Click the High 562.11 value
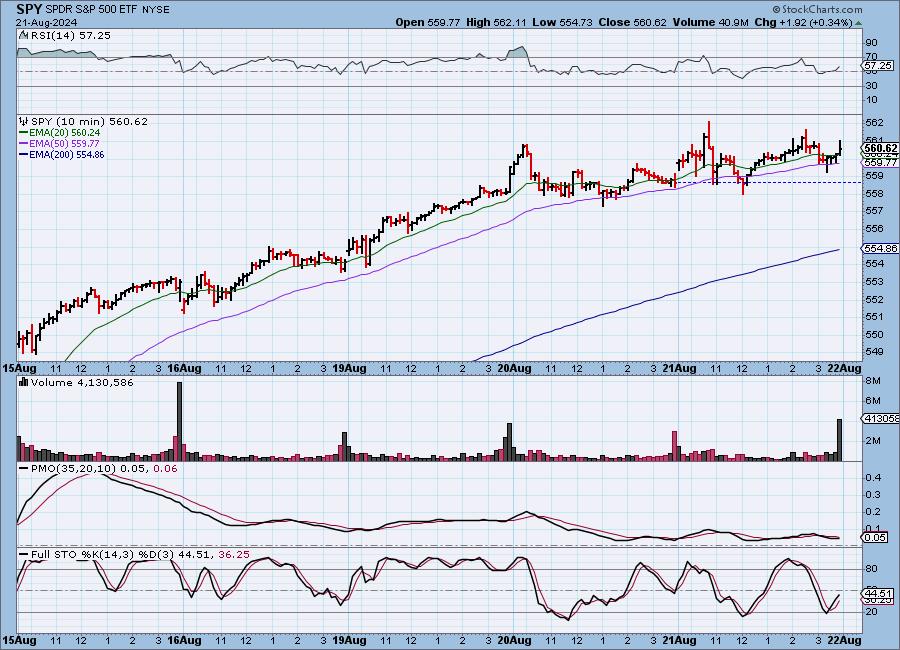Viewport: 900px width, 650px height. click(496, 22)
